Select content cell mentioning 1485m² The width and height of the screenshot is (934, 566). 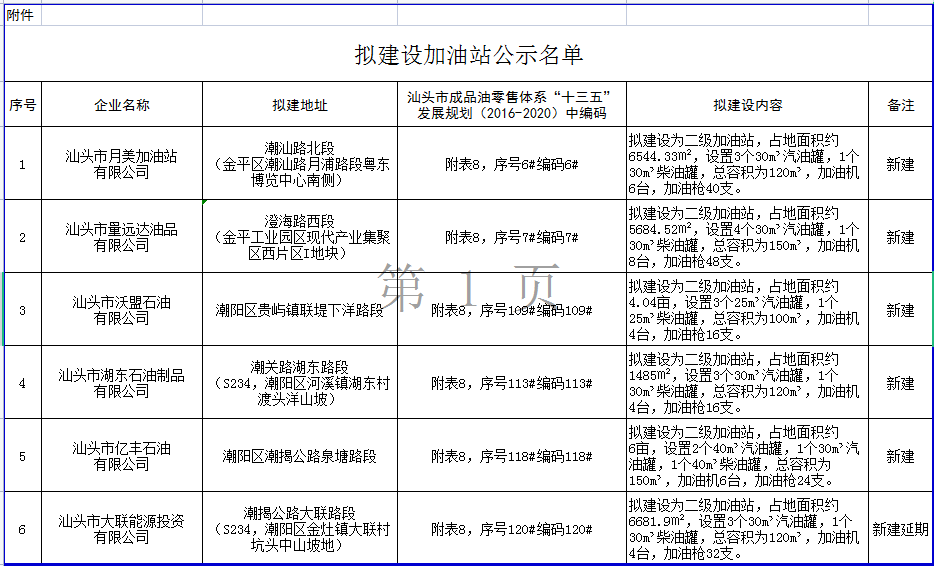(x=748, y=383)
